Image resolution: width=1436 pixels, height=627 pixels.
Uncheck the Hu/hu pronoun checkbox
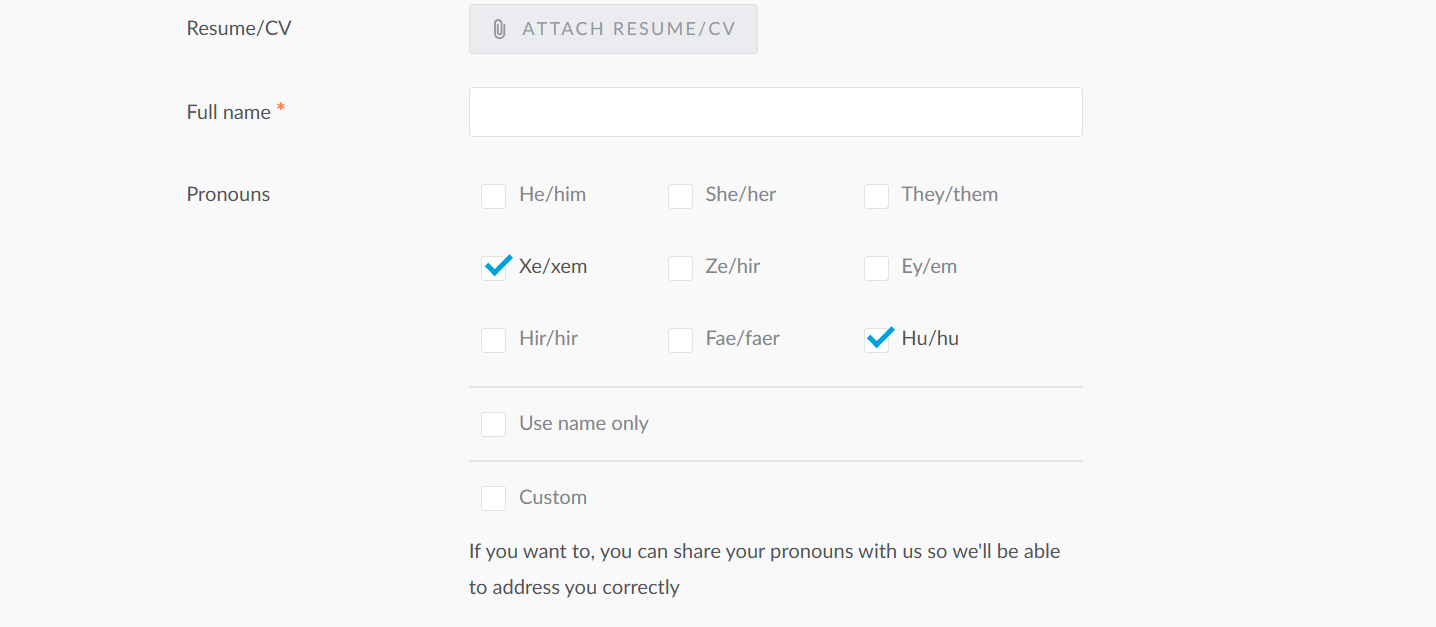877,339
